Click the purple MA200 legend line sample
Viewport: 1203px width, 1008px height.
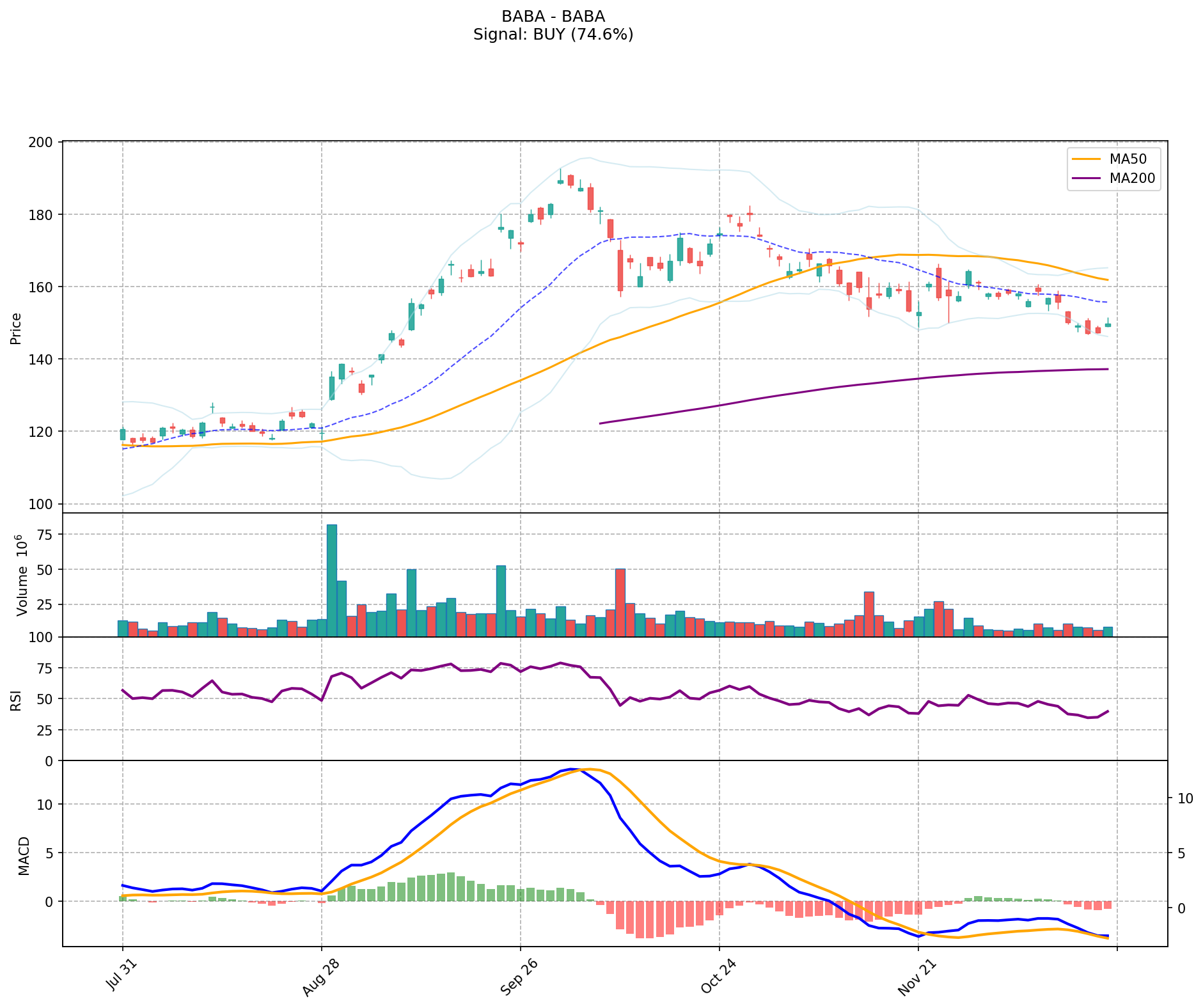tap(1087, 178)
